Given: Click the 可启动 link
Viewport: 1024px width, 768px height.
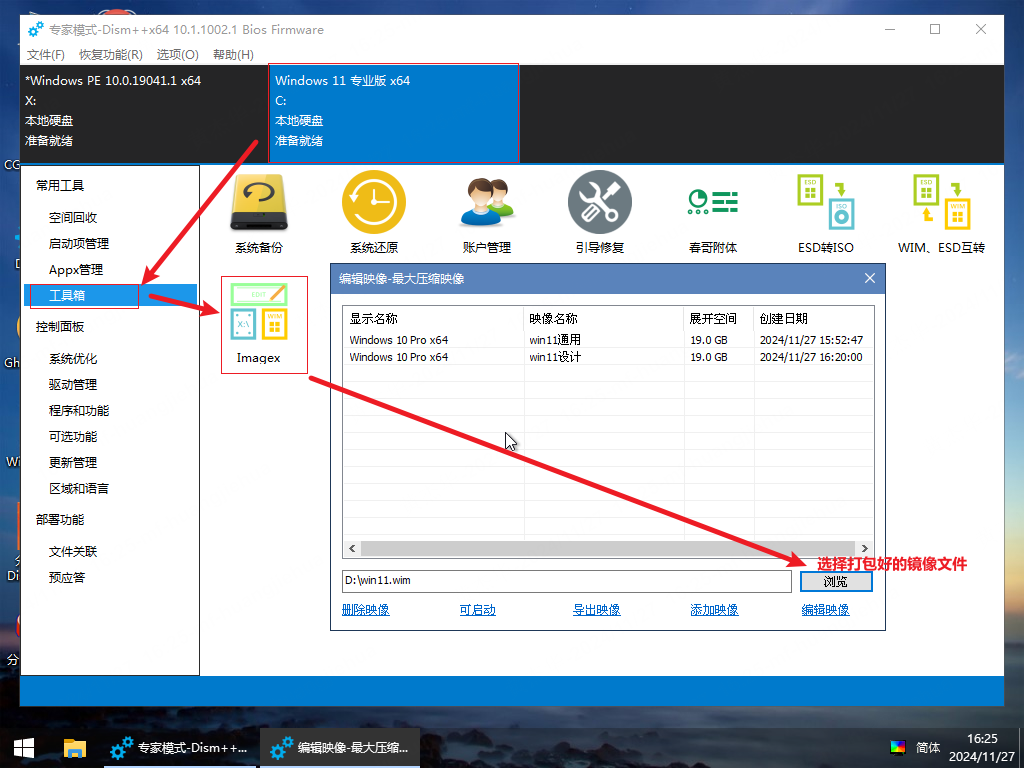Looking at the screenshot, I should pyautogui.click(x=477, y=610).
